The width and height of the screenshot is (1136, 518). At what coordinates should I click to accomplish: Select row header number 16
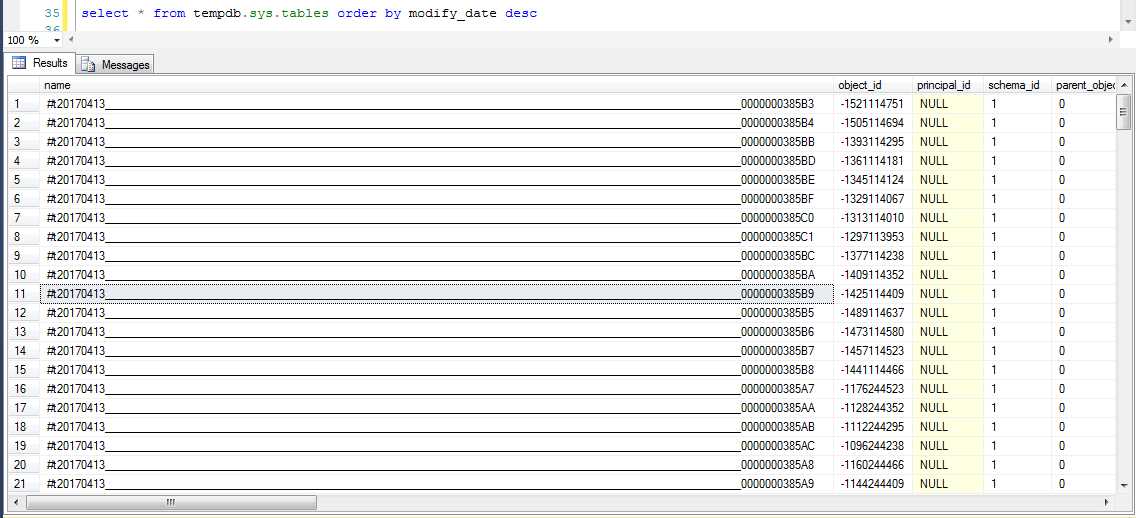pos(23,388)
